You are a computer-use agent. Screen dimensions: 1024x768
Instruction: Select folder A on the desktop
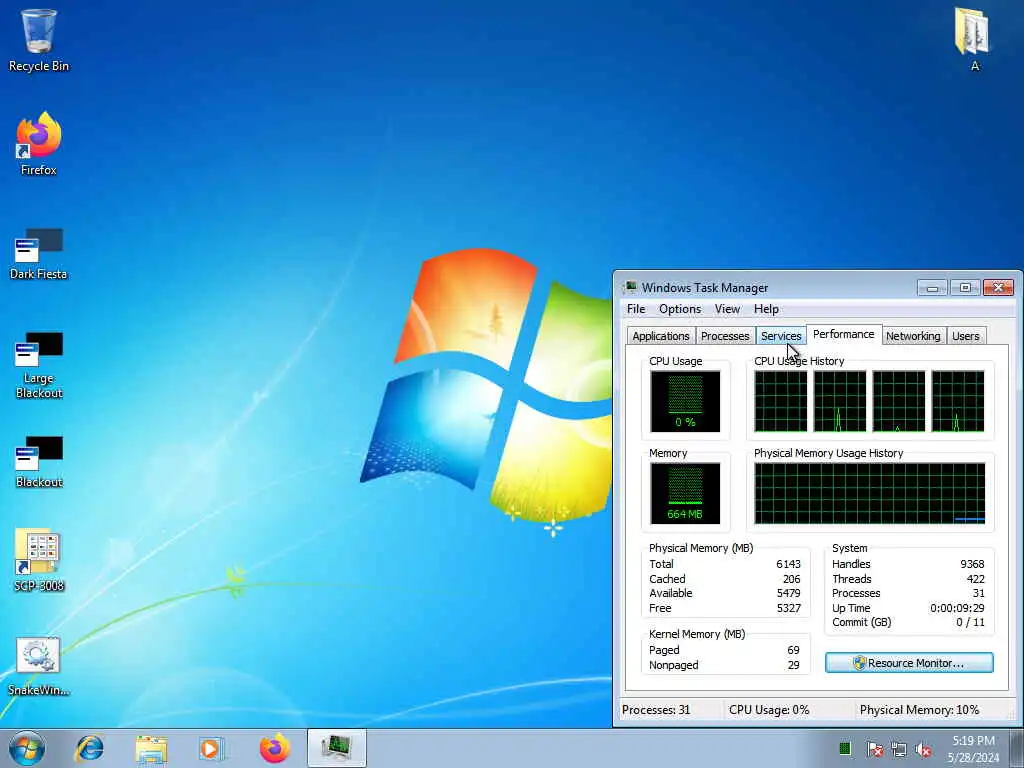tap(972, 39)
